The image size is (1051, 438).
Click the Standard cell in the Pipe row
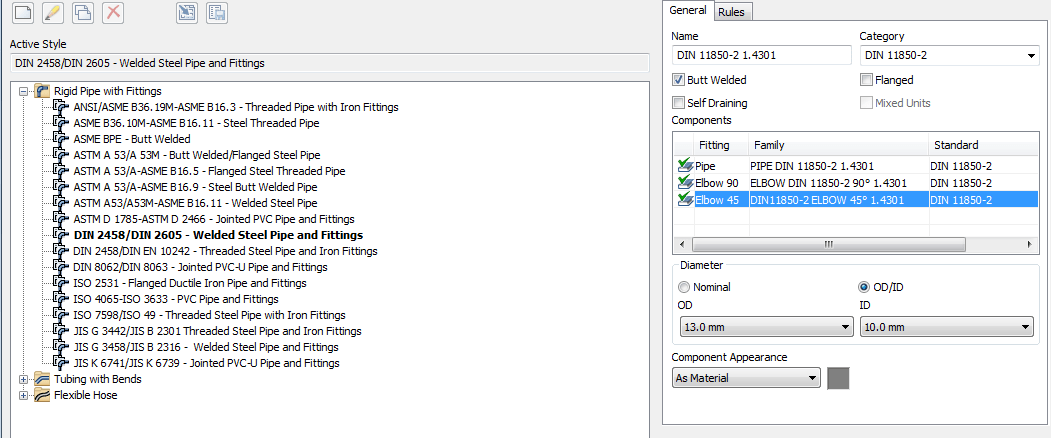[983, 166]
